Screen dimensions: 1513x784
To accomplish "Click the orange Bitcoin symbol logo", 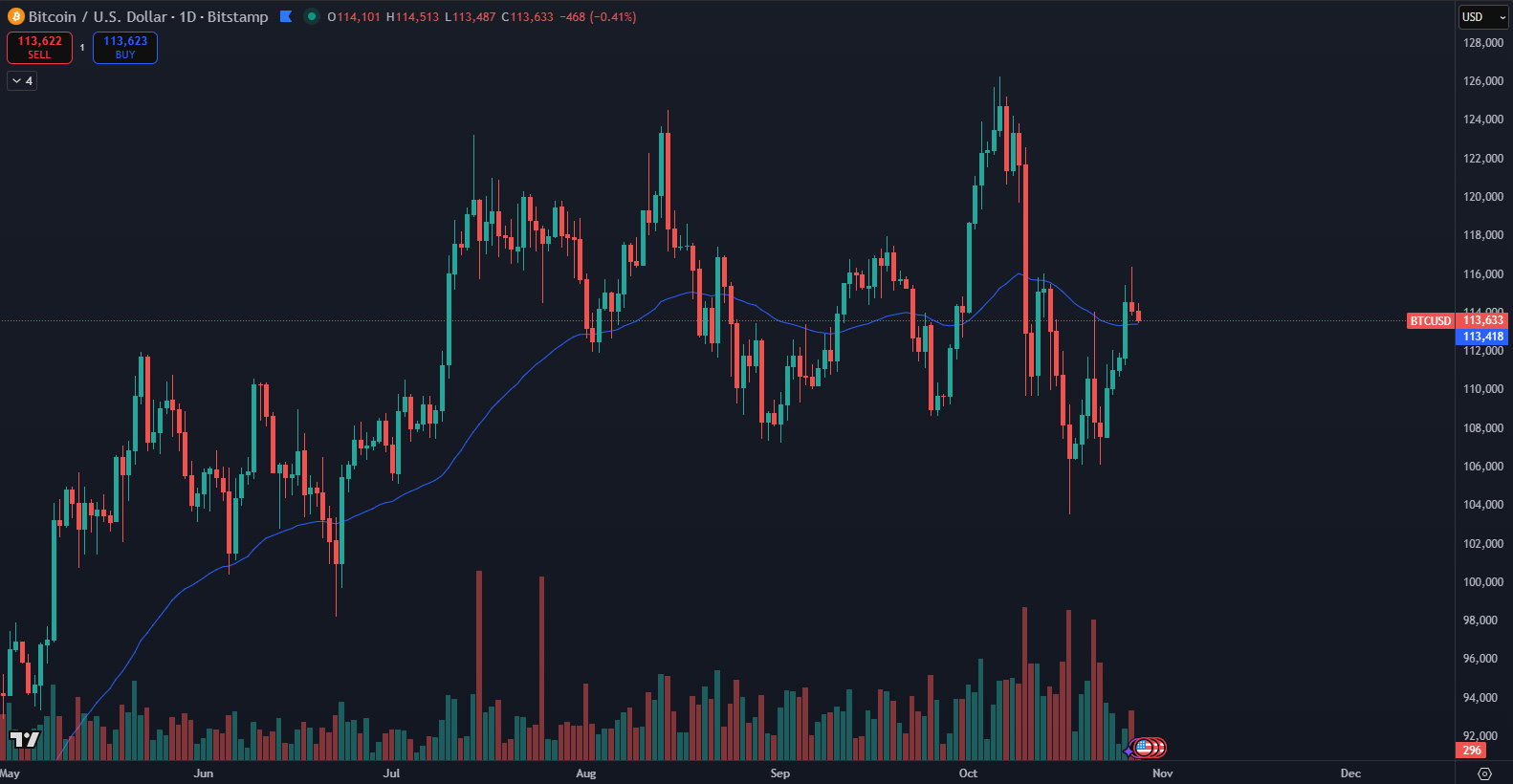I will pyautogui.click(x=15, y=16).
